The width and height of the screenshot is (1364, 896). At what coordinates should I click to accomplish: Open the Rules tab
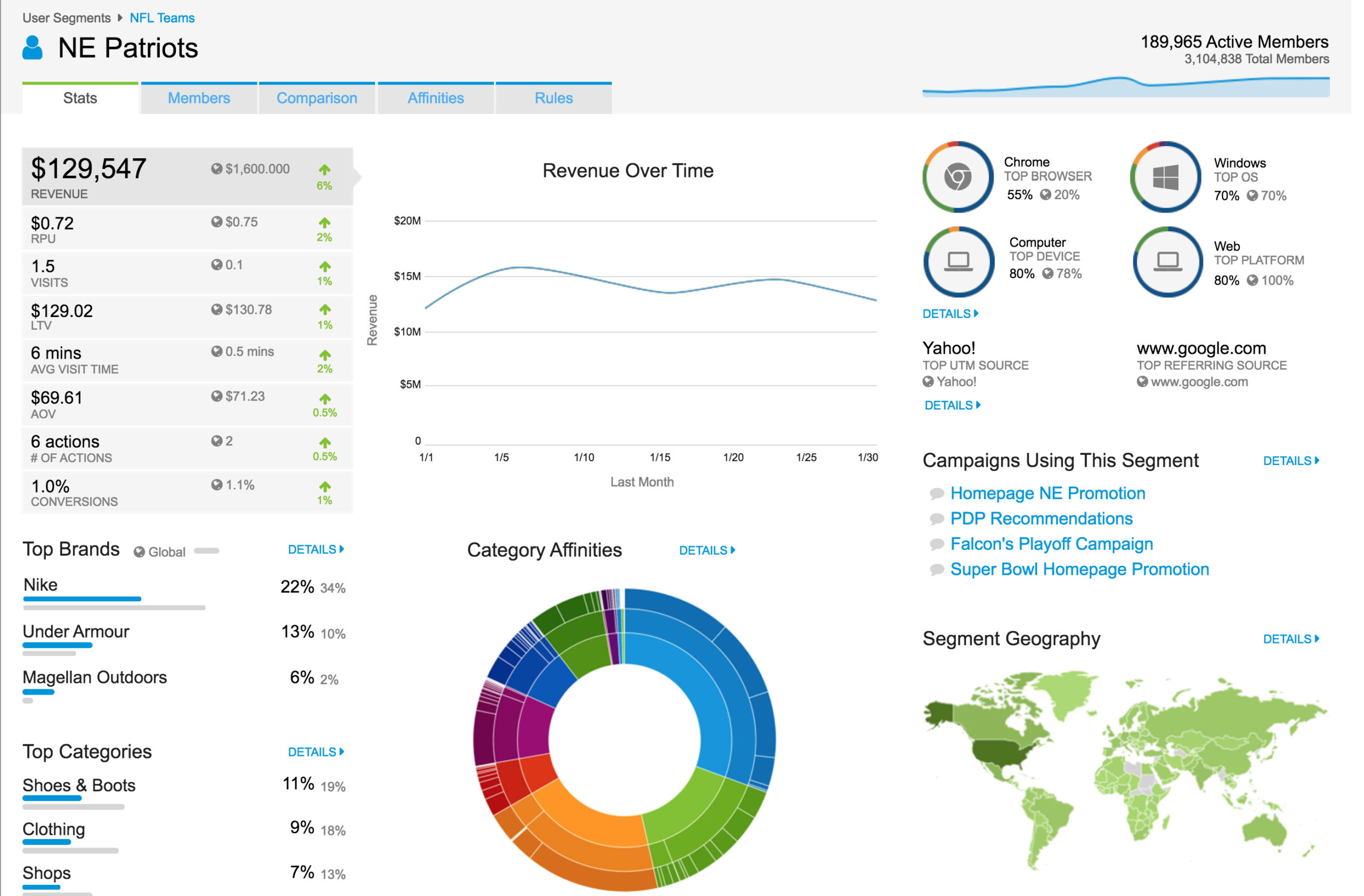554,98
